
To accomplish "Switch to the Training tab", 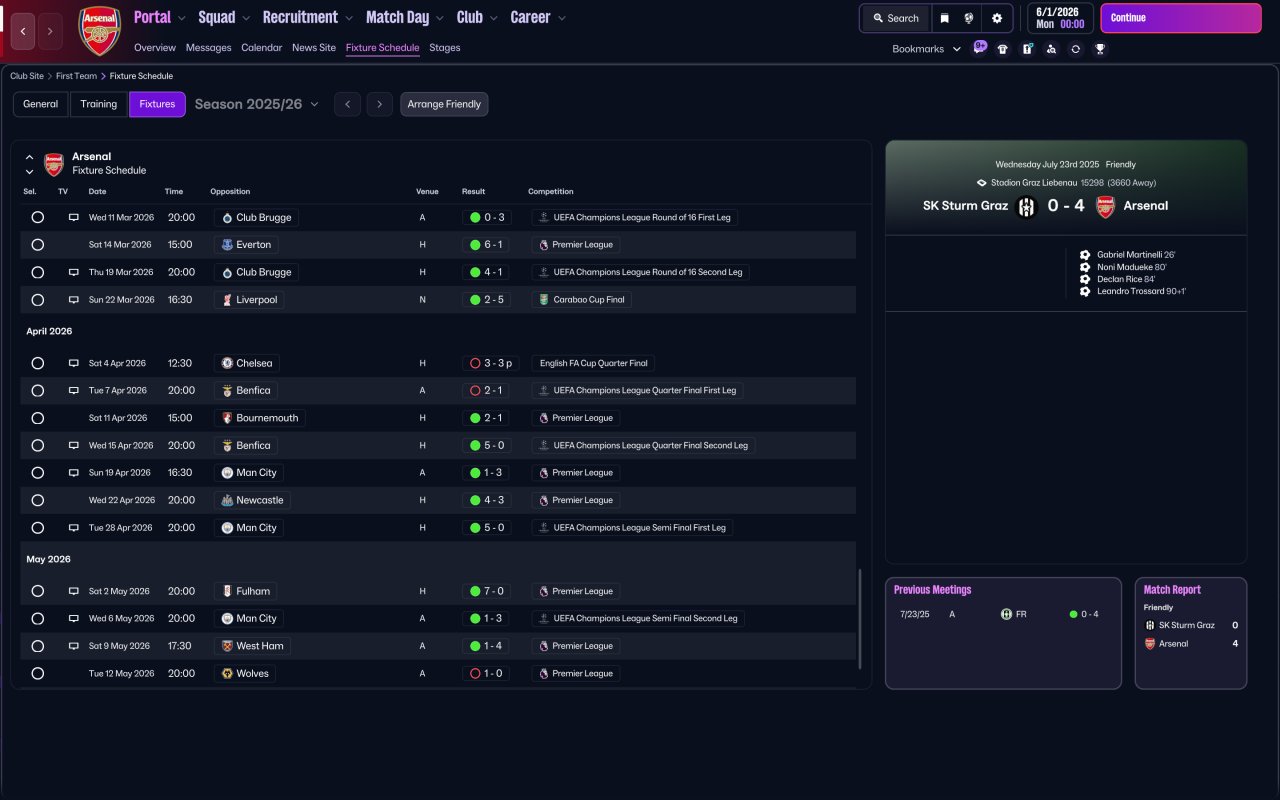I will (x=99, y=104).
